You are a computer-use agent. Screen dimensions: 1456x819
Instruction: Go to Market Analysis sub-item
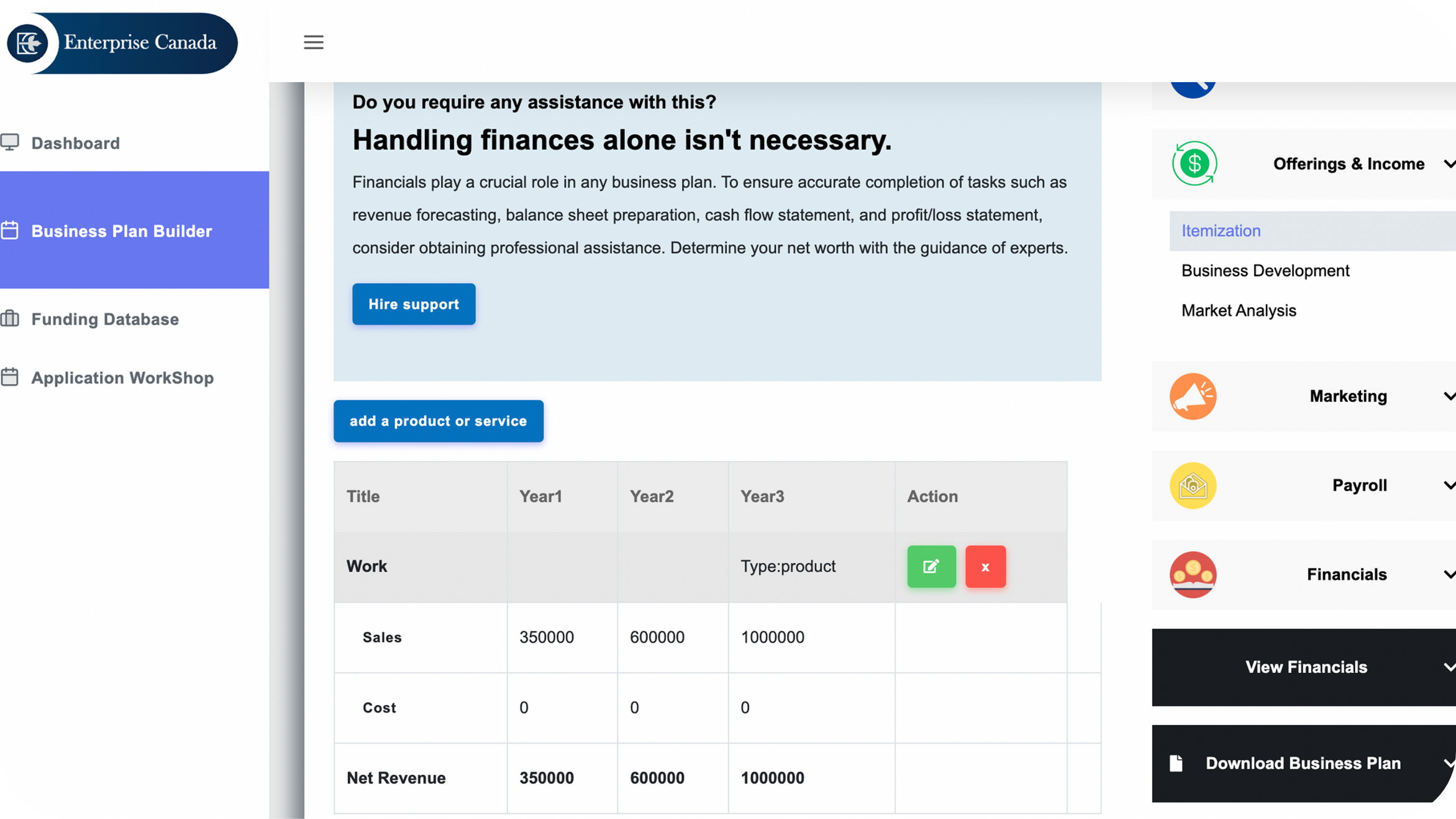tap(1239, 310)
